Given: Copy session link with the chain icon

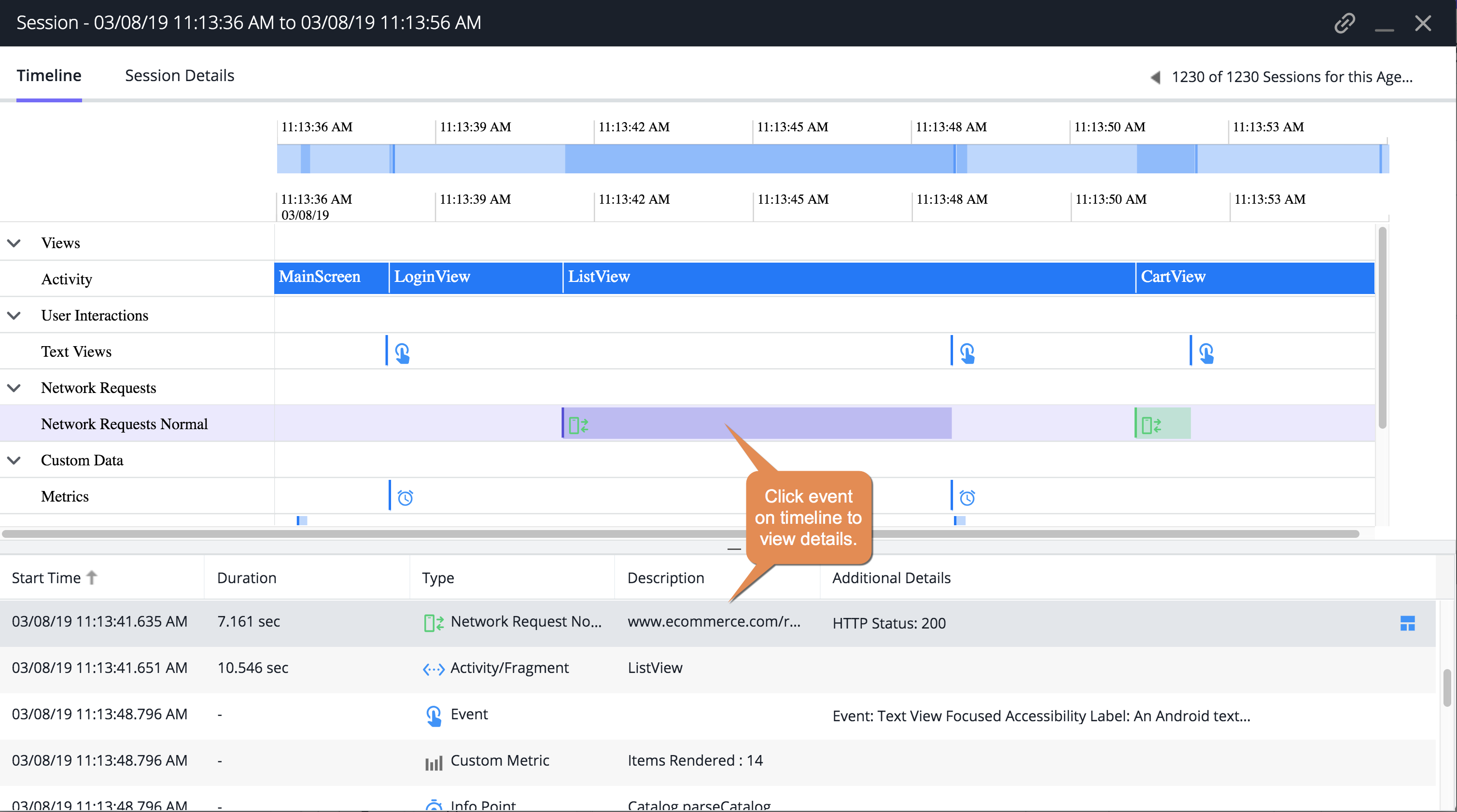Looking at the screenshot, I should (x=1344, y=23).
